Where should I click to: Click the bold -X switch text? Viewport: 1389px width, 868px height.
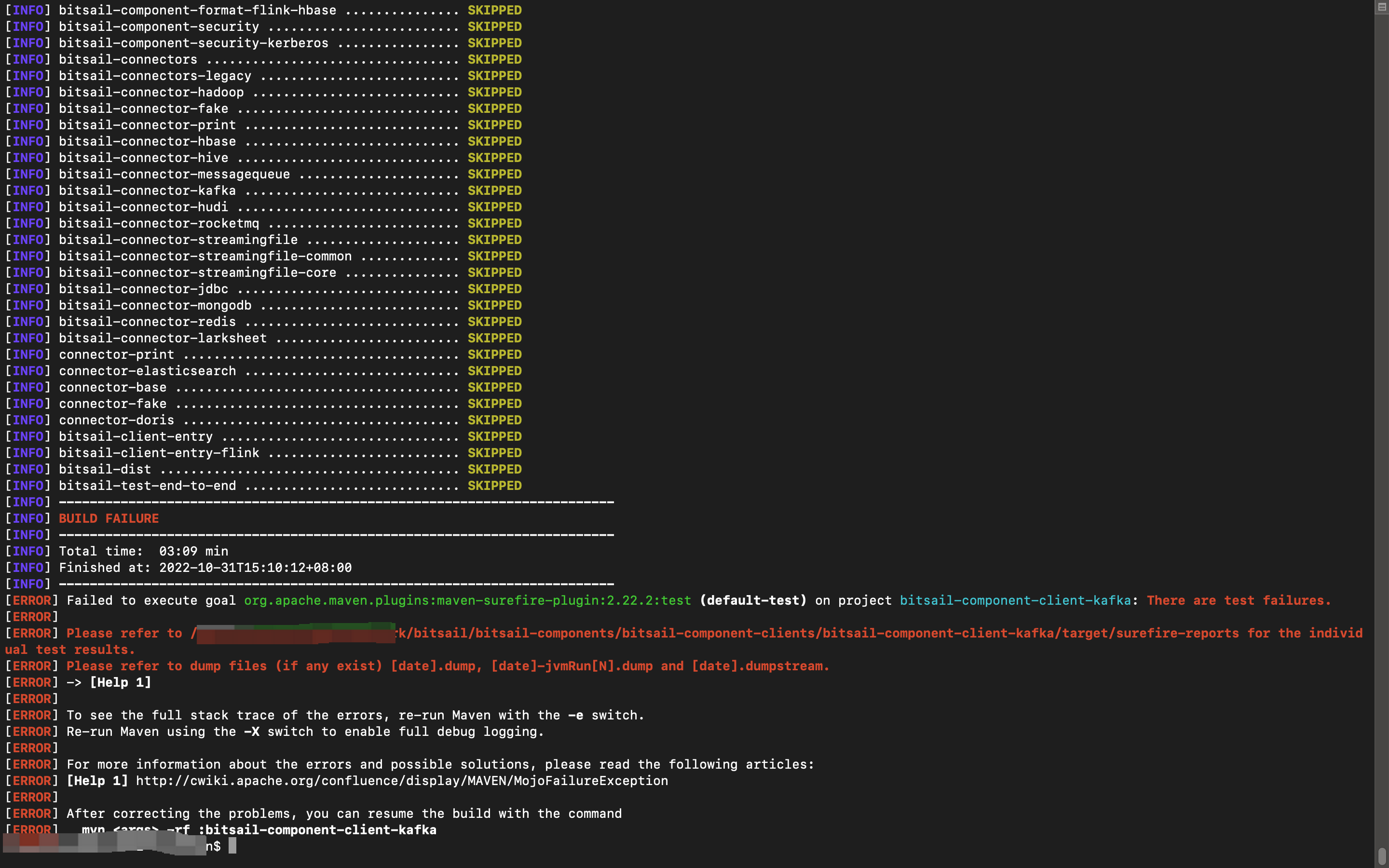tap(251, 732)
